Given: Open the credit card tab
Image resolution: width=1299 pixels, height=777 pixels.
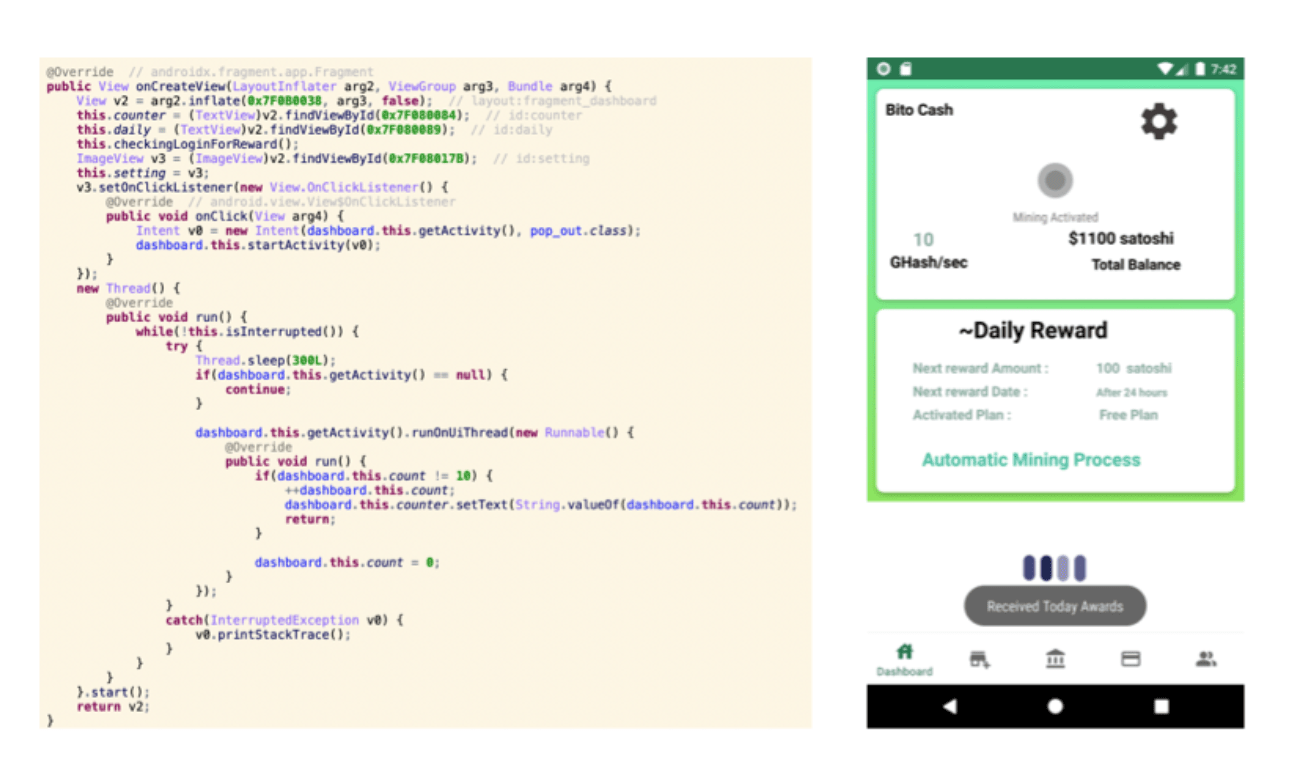Looking at the screenshot, I should pyautogui.click(x=1131, y=659).
